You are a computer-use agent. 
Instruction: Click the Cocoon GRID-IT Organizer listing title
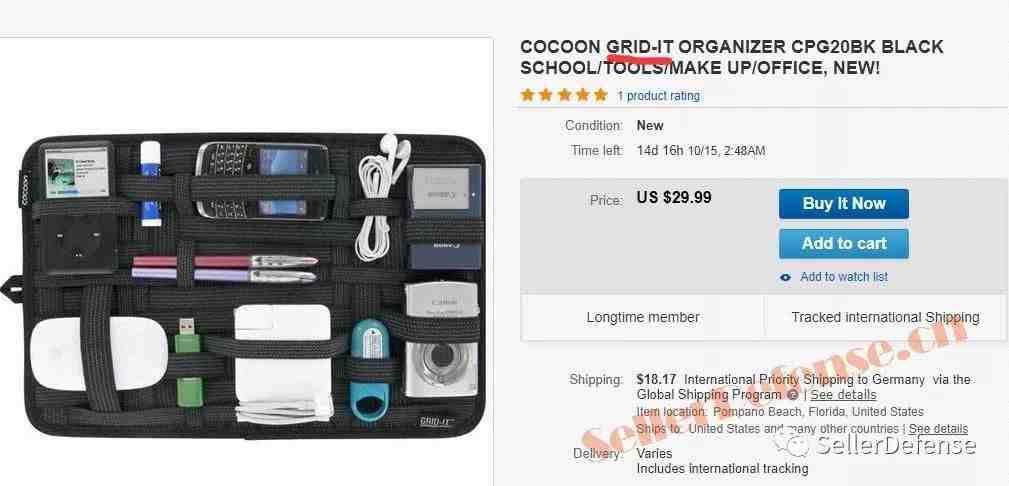732,57
